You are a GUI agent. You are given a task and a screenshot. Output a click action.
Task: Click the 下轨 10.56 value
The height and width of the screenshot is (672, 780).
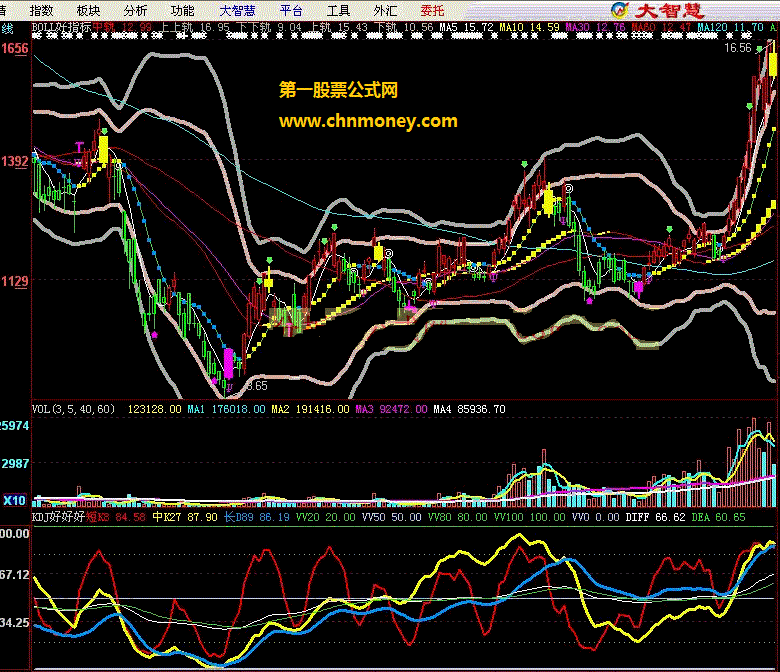click(403, 27)
